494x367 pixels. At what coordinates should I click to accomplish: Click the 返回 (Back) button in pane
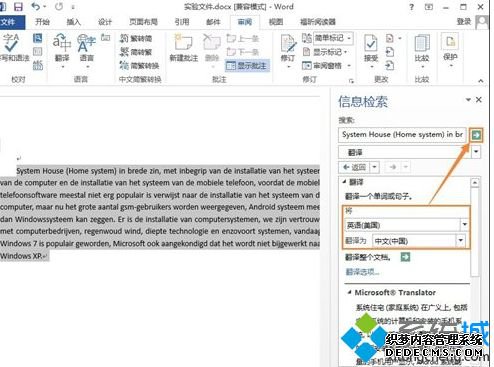coord(354,167)
